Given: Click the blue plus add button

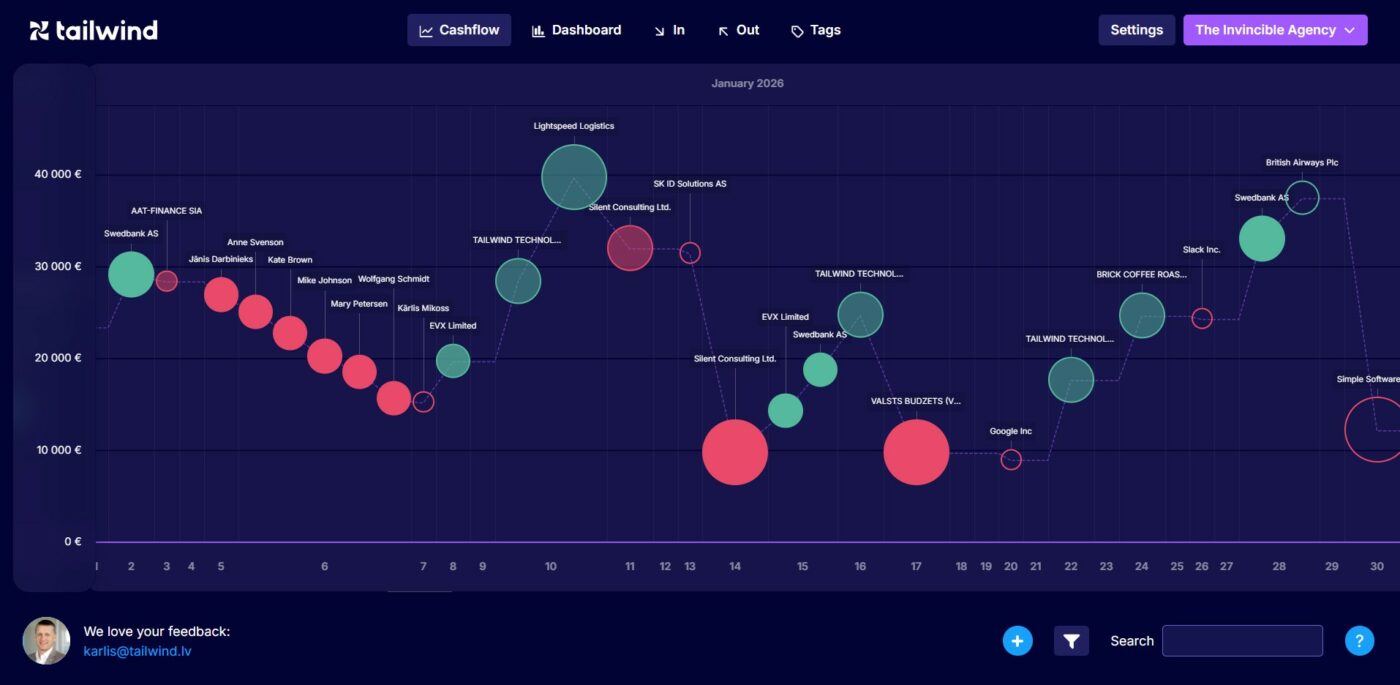Looking at the screenshot, I should click(1017, 641).
